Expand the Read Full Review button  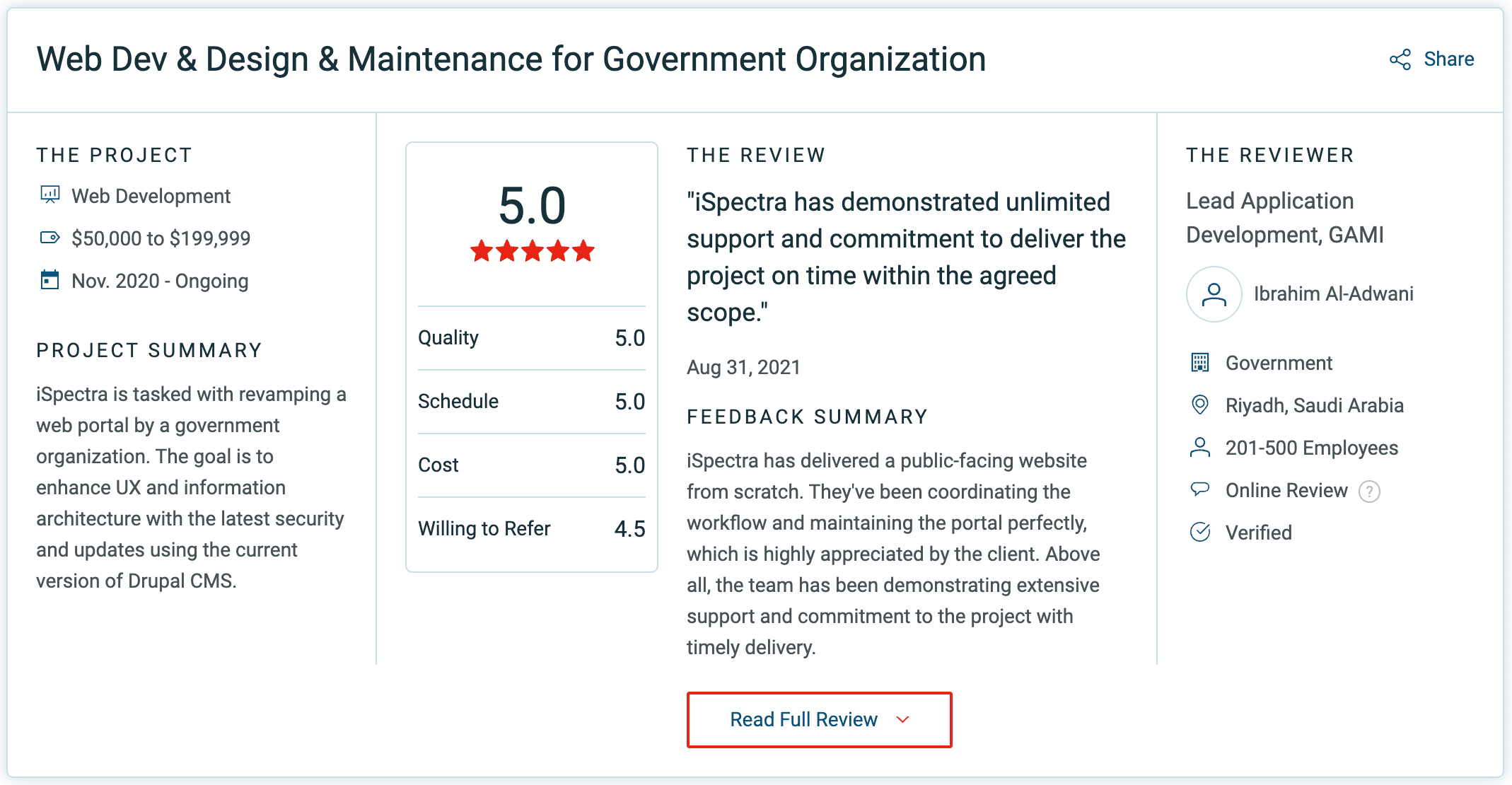(x=819, y=719)
